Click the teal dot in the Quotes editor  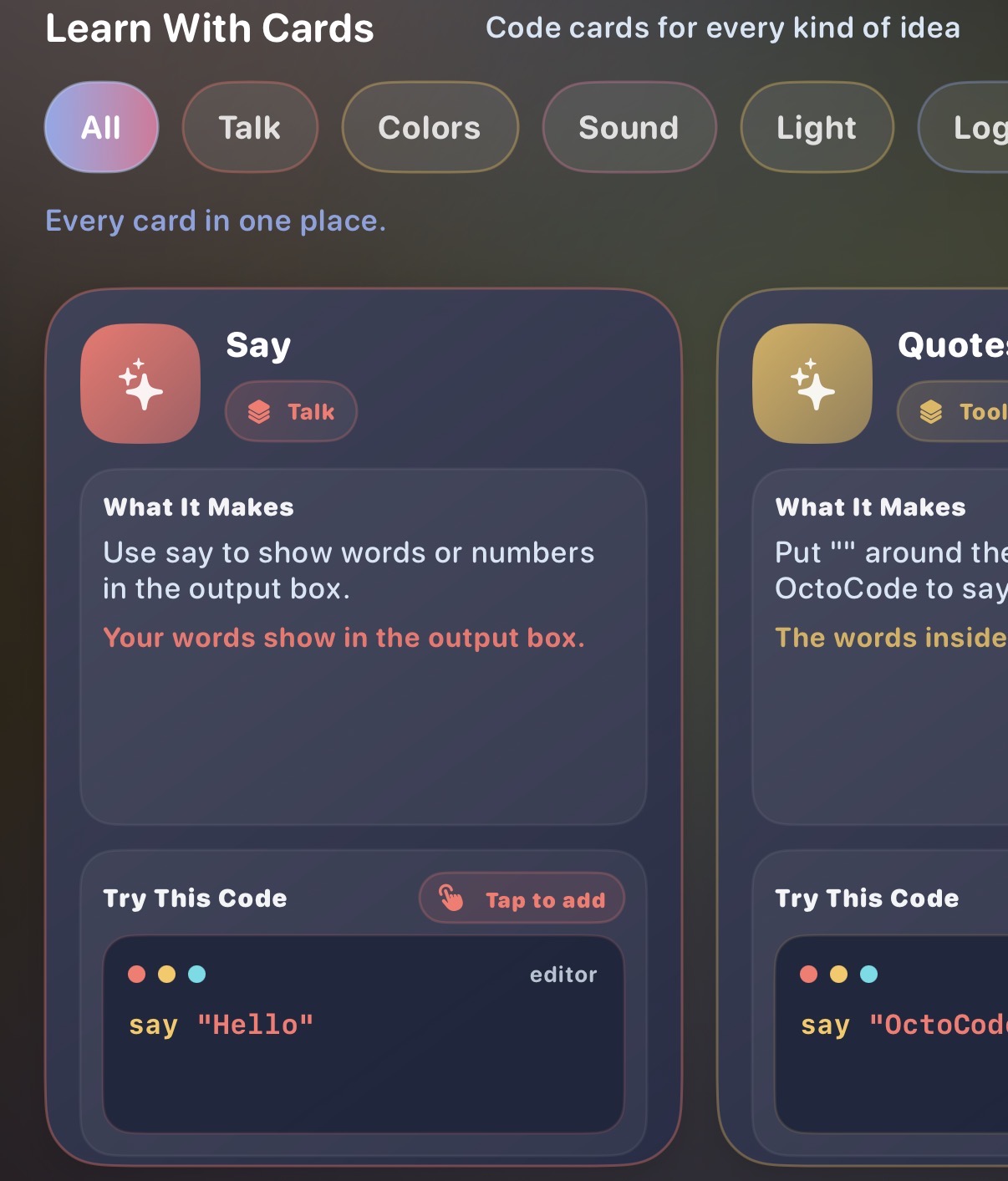(x=869, y=974)
